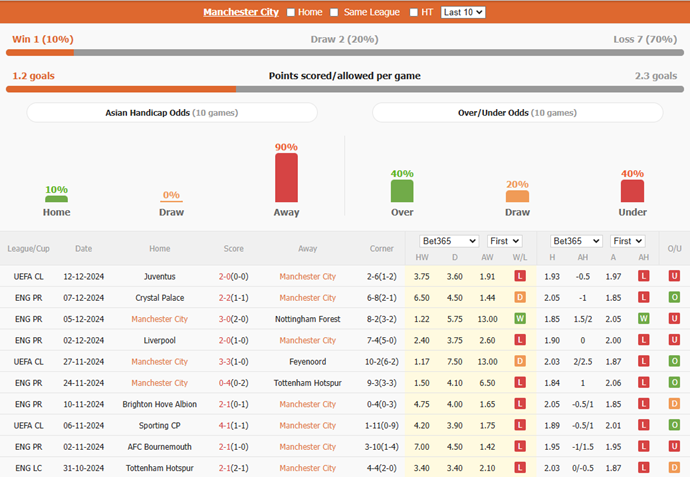Open Feyenoord team link

coord(308,362)
